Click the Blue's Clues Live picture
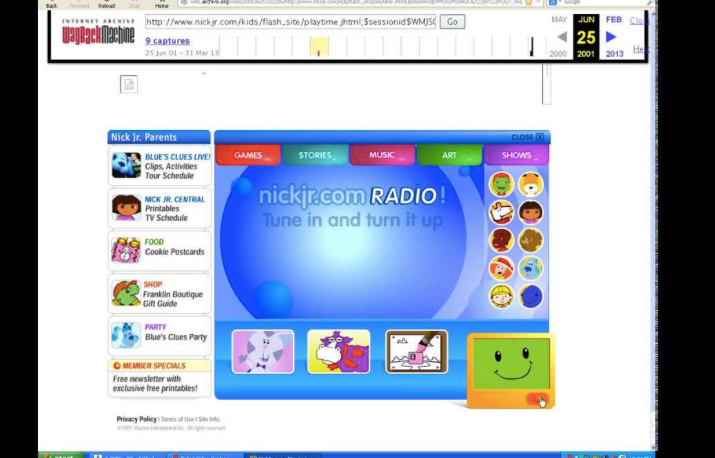This screenshot has width=715, height=458. (126, 165)
